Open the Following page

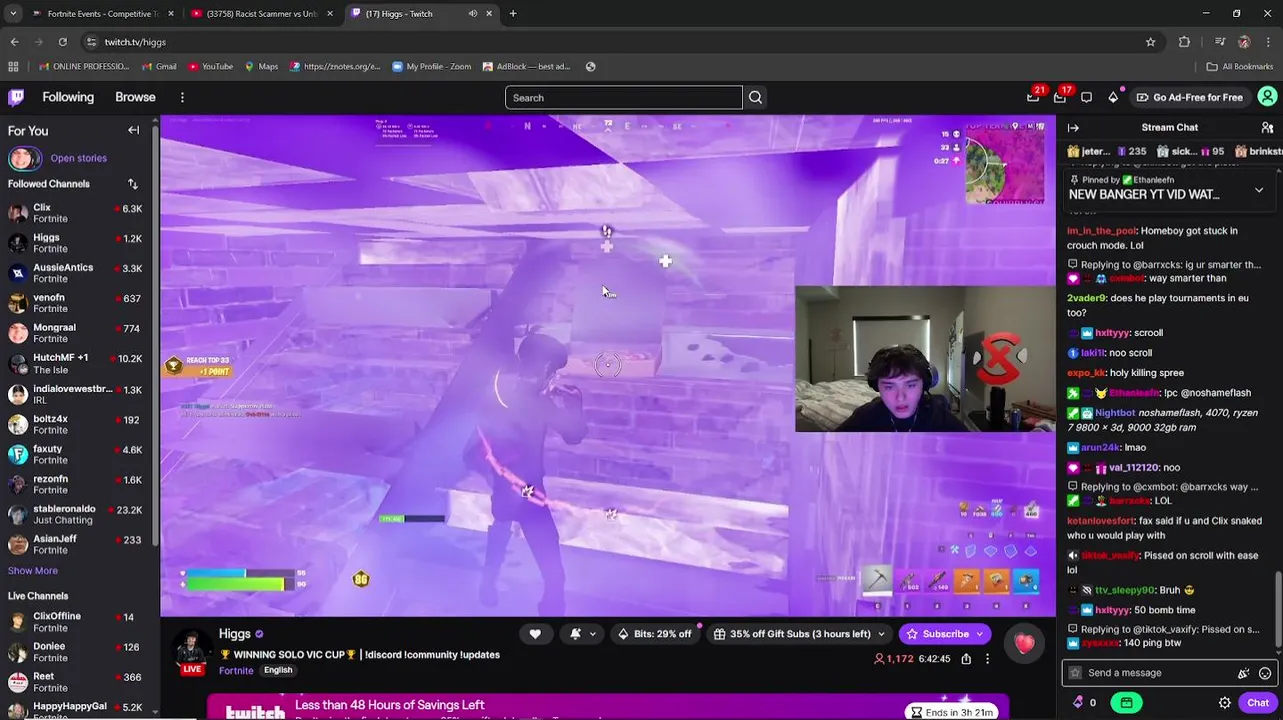pos(68,97)
